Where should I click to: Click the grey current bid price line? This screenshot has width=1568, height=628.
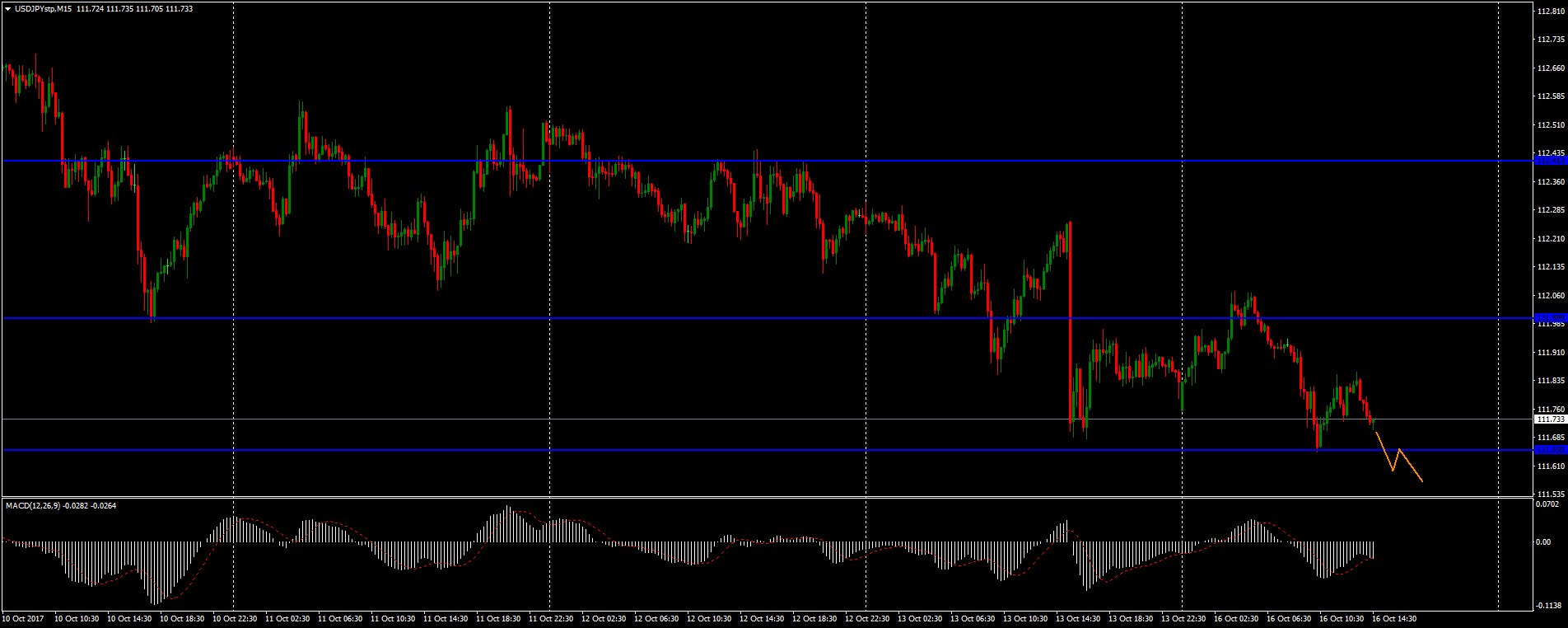click(x=766, y=419)
